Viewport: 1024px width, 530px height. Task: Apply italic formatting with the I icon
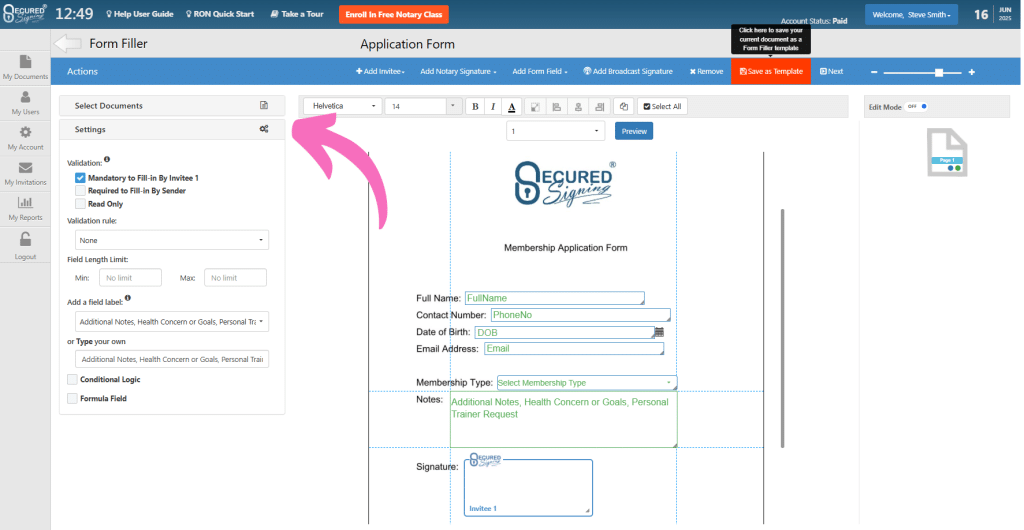click(493, 106)
